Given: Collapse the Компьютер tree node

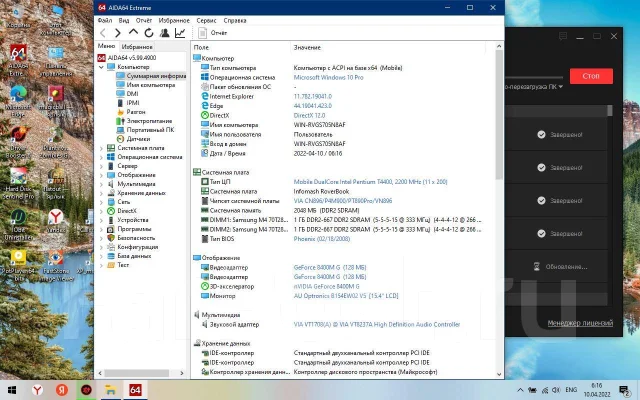Looking at the screenshot, I should click(x=101, y=67).
